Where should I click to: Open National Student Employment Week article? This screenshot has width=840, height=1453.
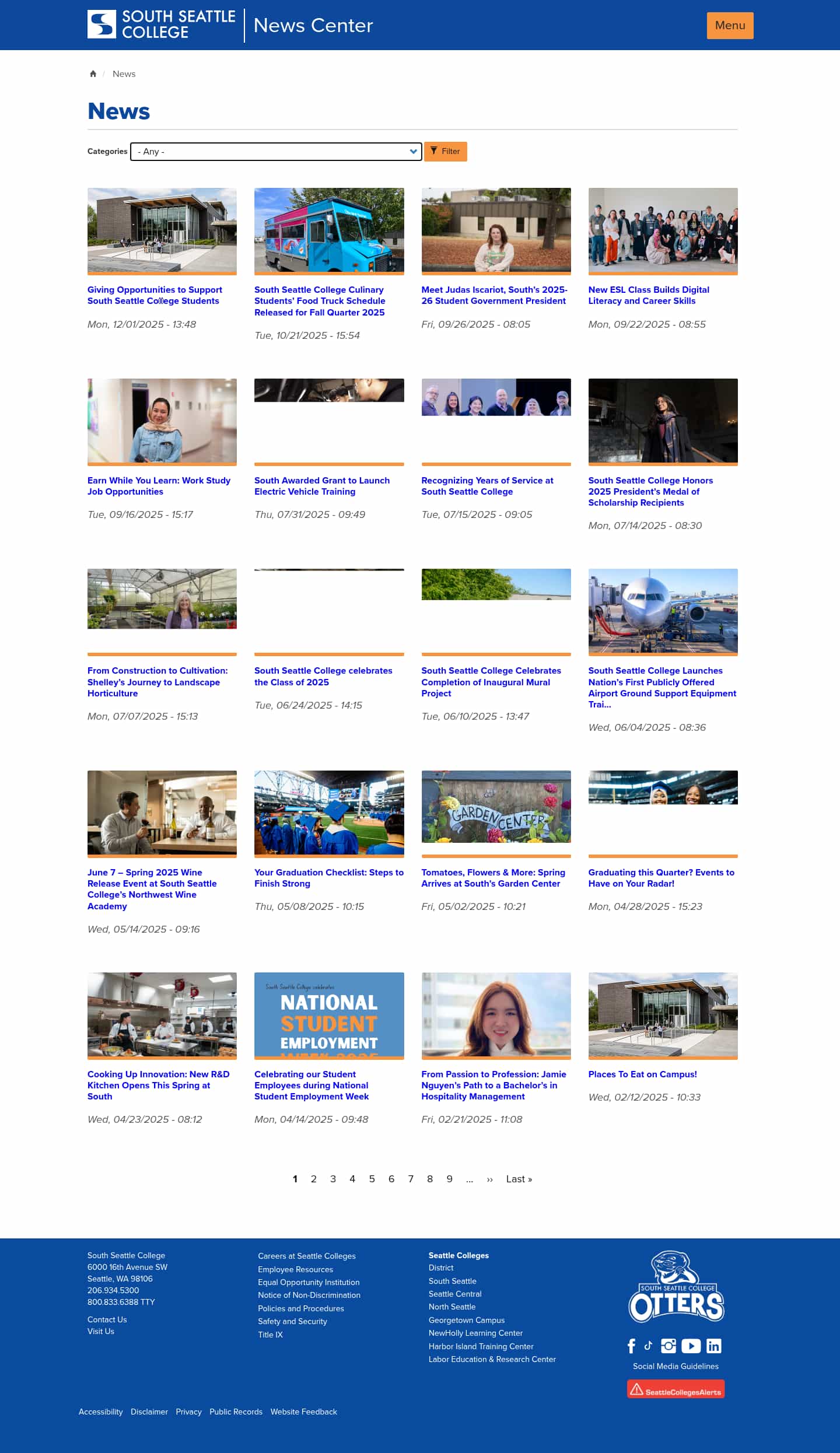pyautogui.click(x=311, y=1085)
